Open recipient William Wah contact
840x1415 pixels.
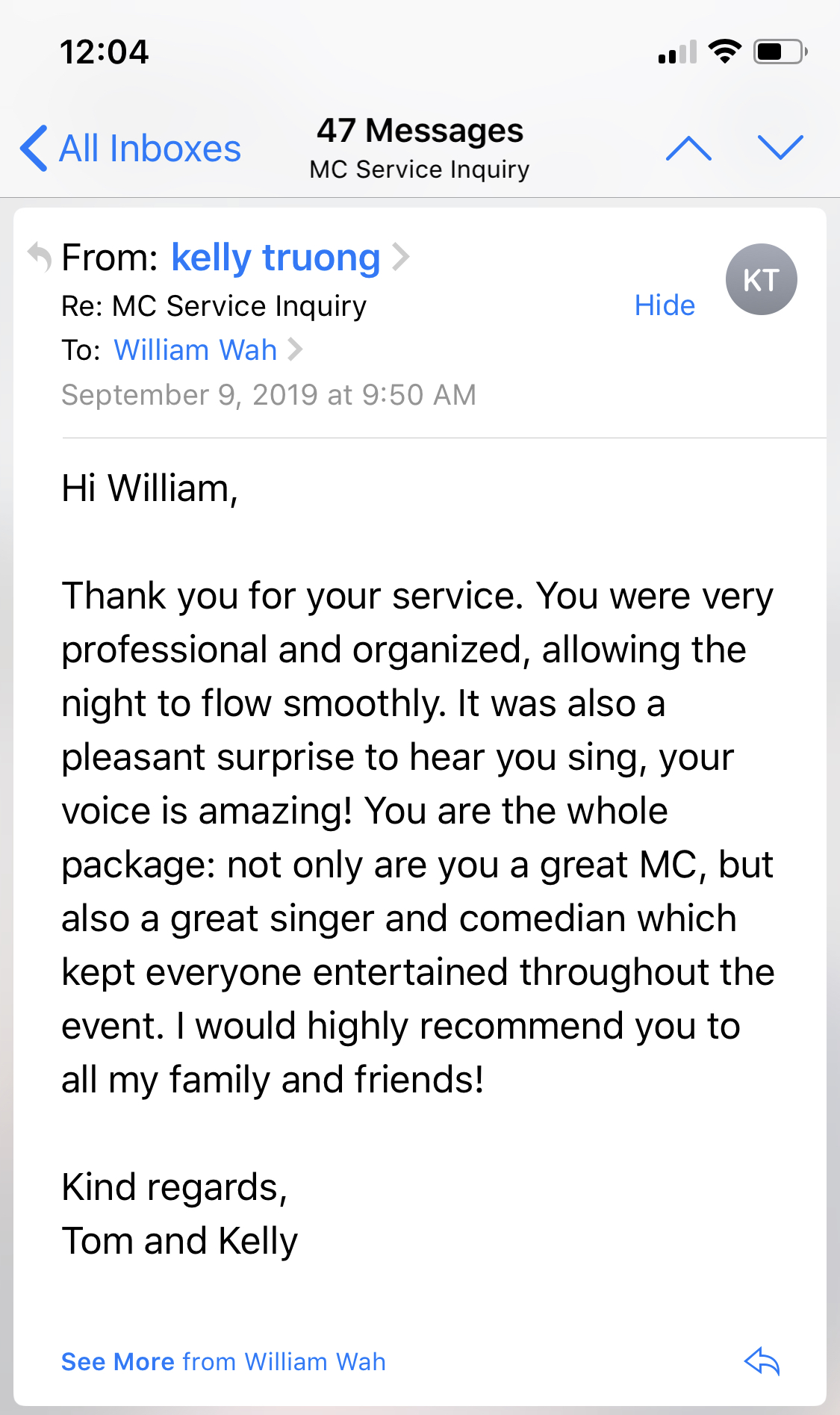tap(195, 349)
